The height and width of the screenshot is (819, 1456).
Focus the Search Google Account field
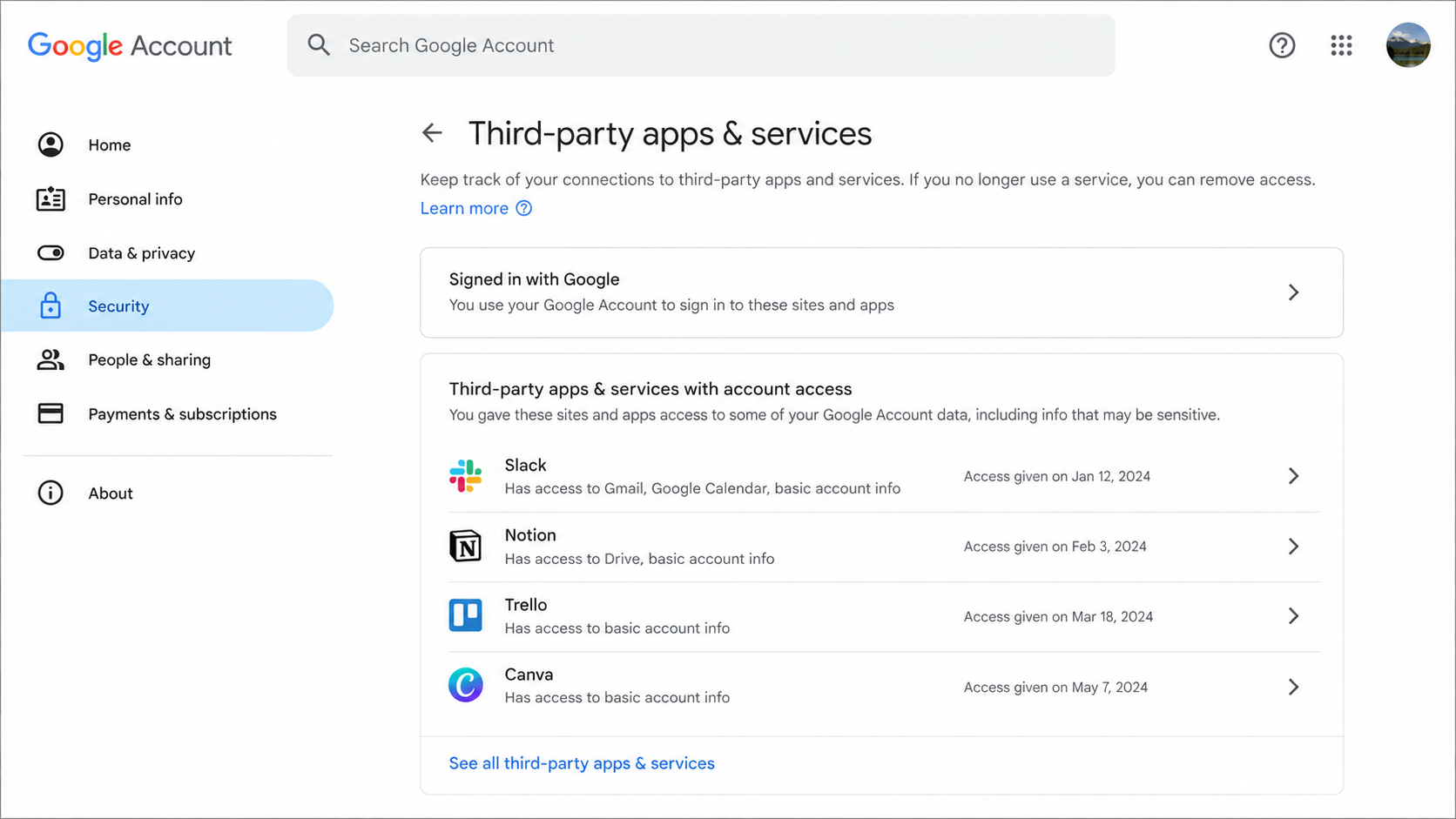click(701, 45)
